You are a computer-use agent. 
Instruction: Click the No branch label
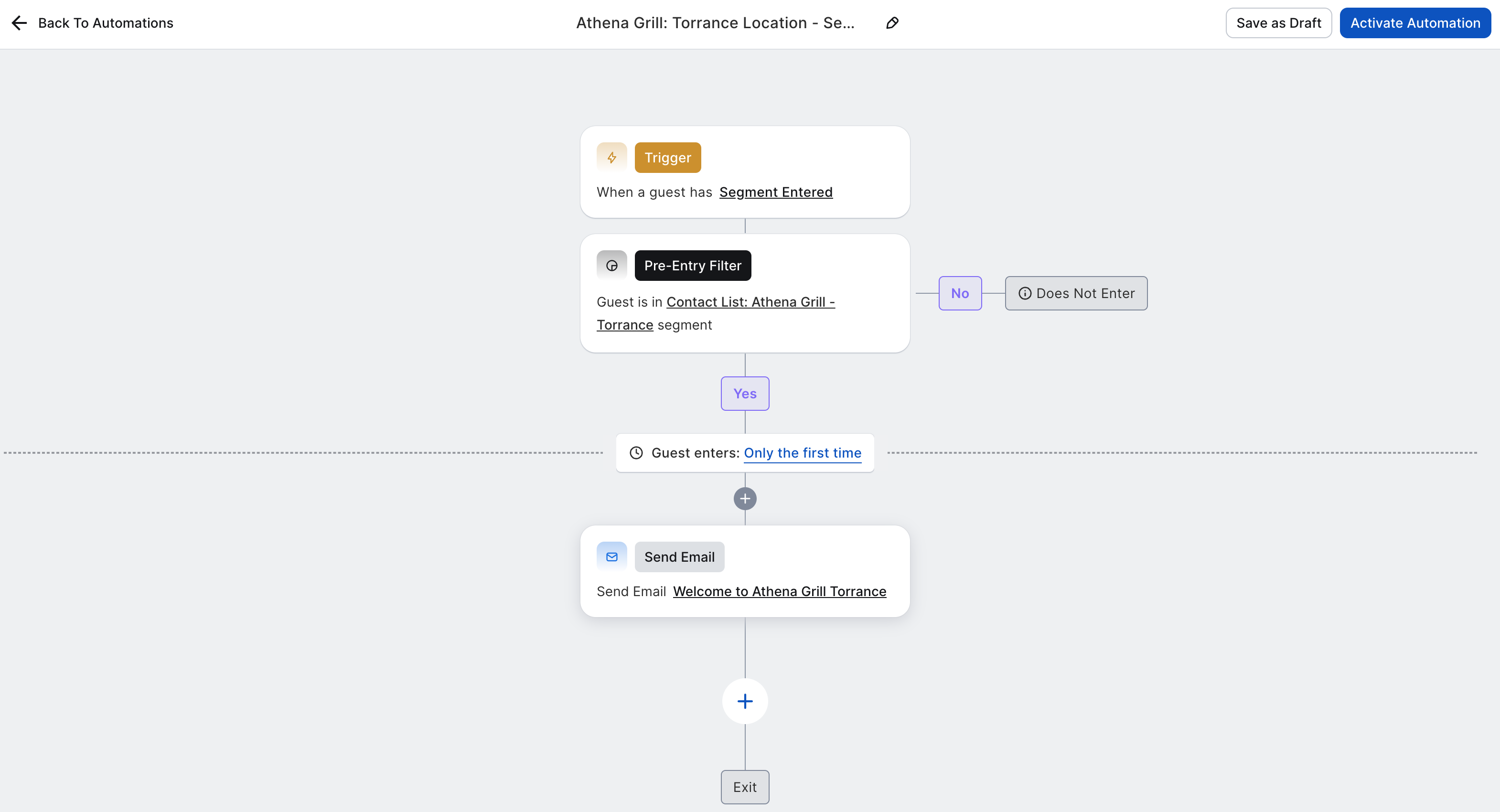coord(960,293)
